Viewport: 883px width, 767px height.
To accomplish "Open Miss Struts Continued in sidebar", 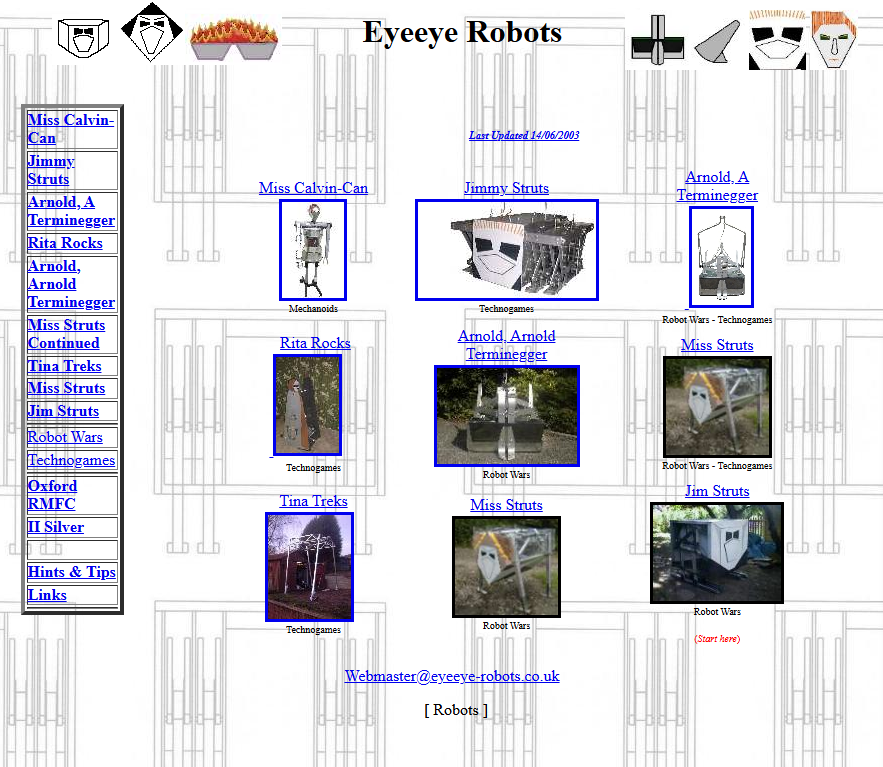I will coord(66,334).
